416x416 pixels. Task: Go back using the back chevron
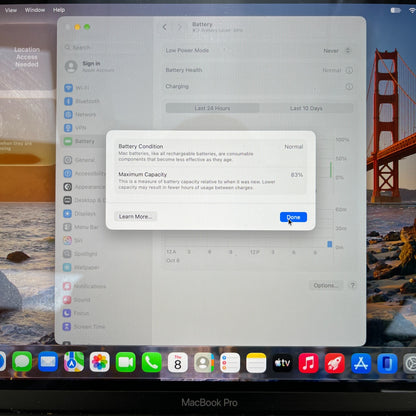click(x=165, y=27)
